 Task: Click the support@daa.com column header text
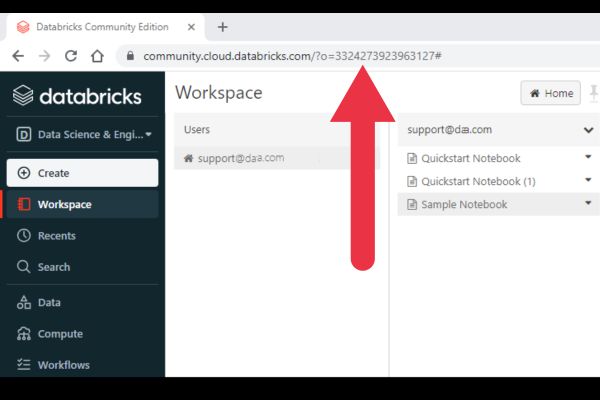pos(450,130)
